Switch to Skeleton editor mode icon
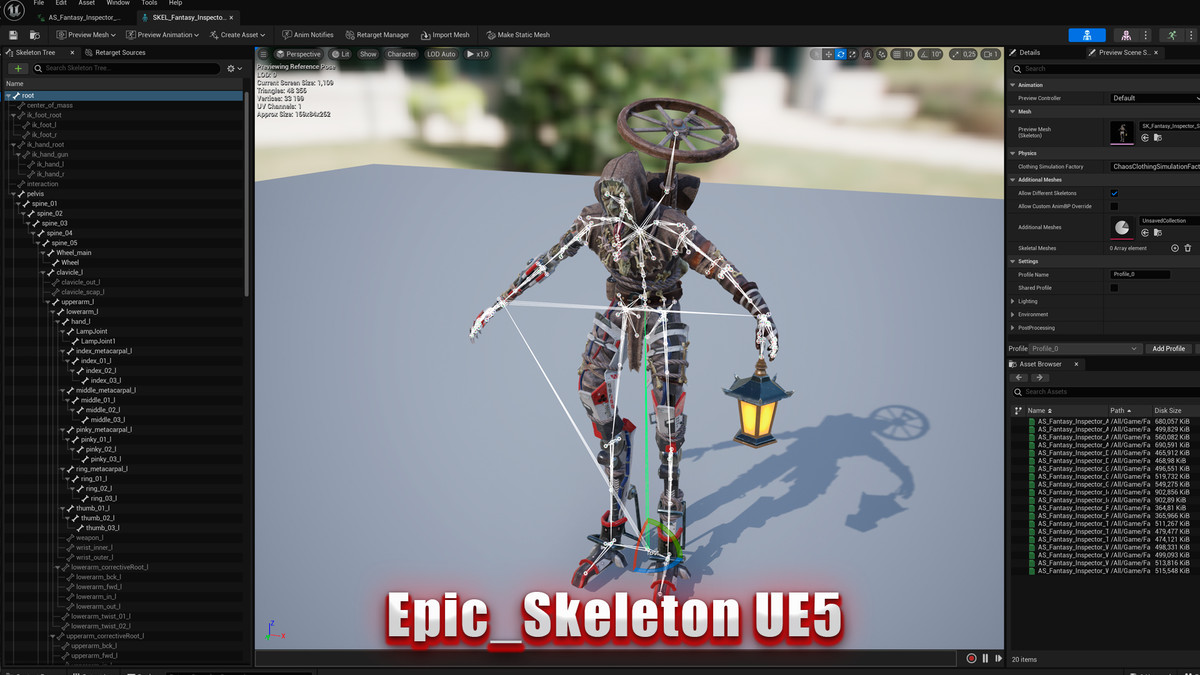1200x675 pixels. pyautogui.click(x=1087, y=35)
